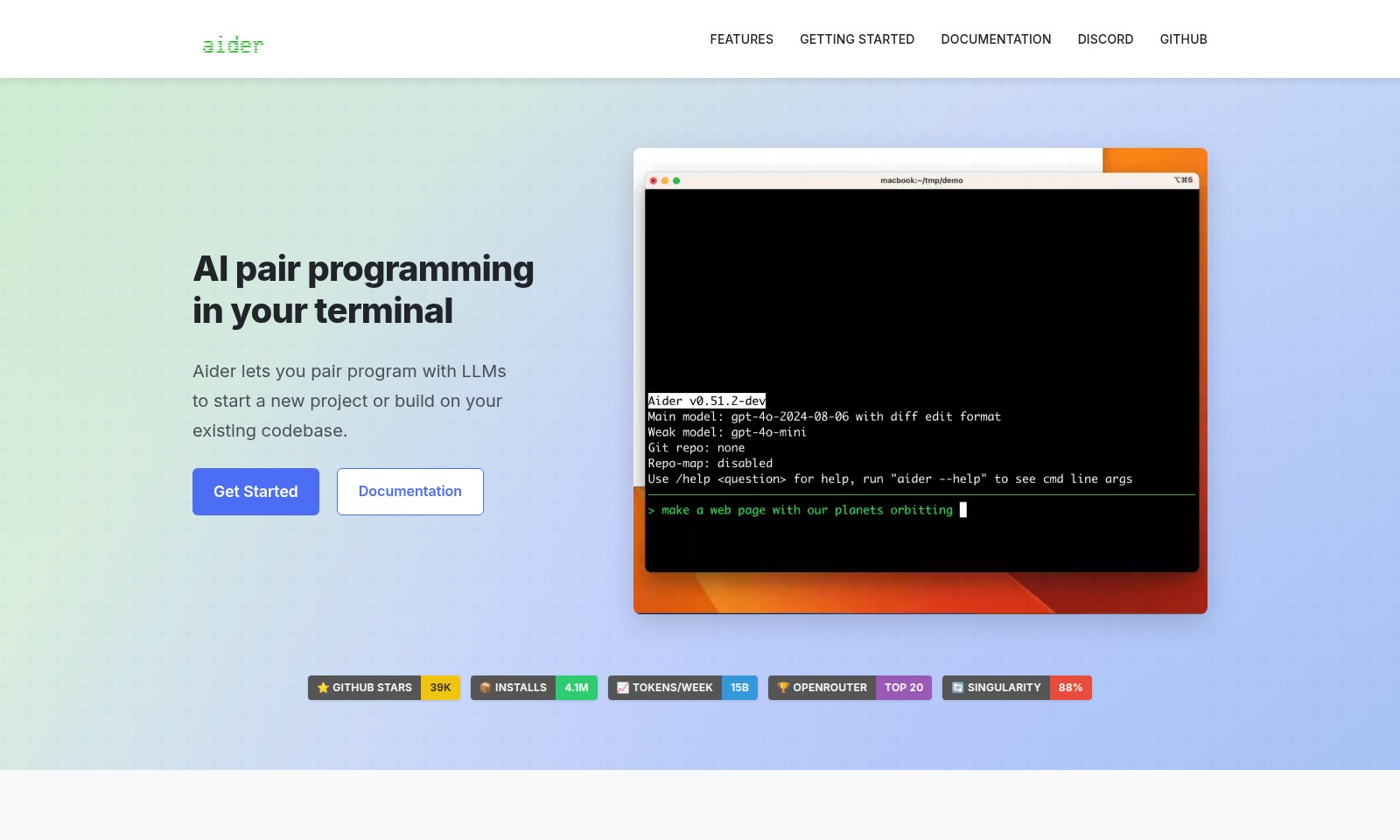This screenshot has height=840, width=1400.
Task: Open Documentation from the top navigation
Action: 996,39
